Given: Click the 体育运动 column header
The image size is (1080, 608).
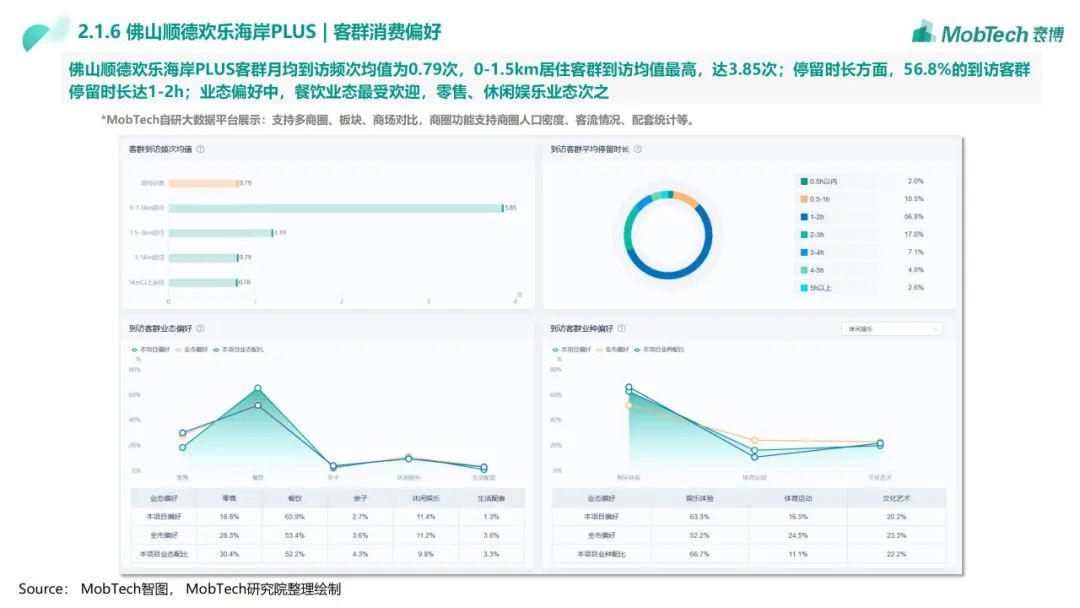Looking at the screenshot, I should coord(798,498).
